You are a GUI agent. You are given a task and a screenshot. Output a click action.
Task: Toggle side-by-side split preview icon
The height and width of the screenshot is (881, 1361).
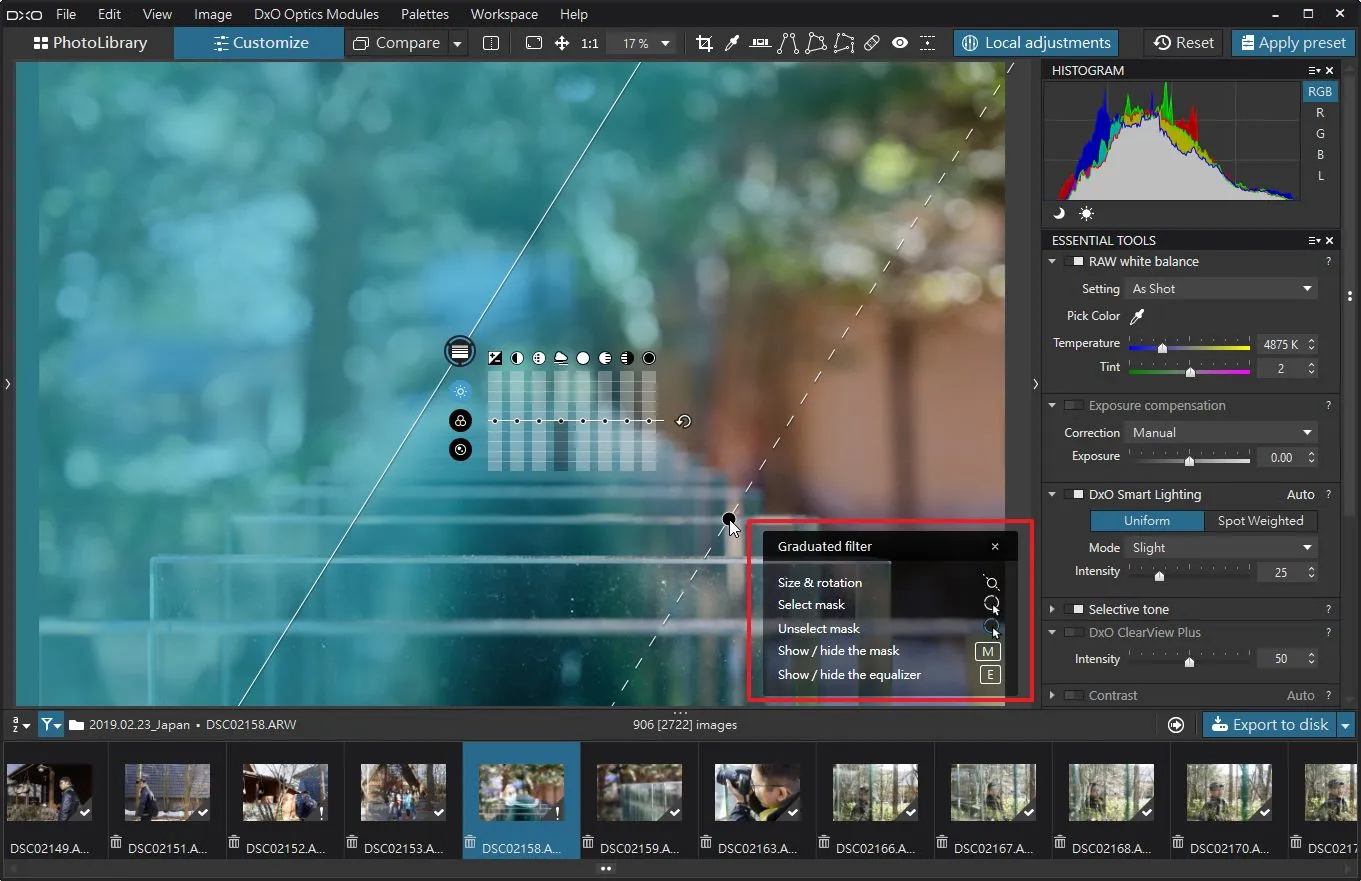[x=491, y=43]
